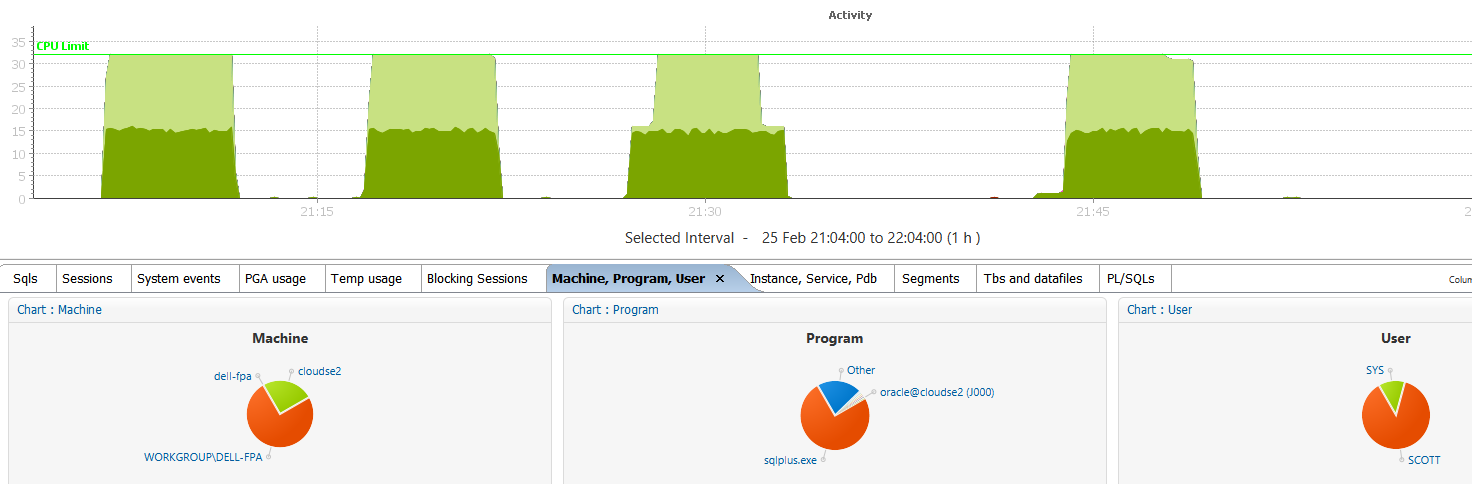The image size is (1472, 484).
Task: Select the System events tab
Action: [179, 279]
